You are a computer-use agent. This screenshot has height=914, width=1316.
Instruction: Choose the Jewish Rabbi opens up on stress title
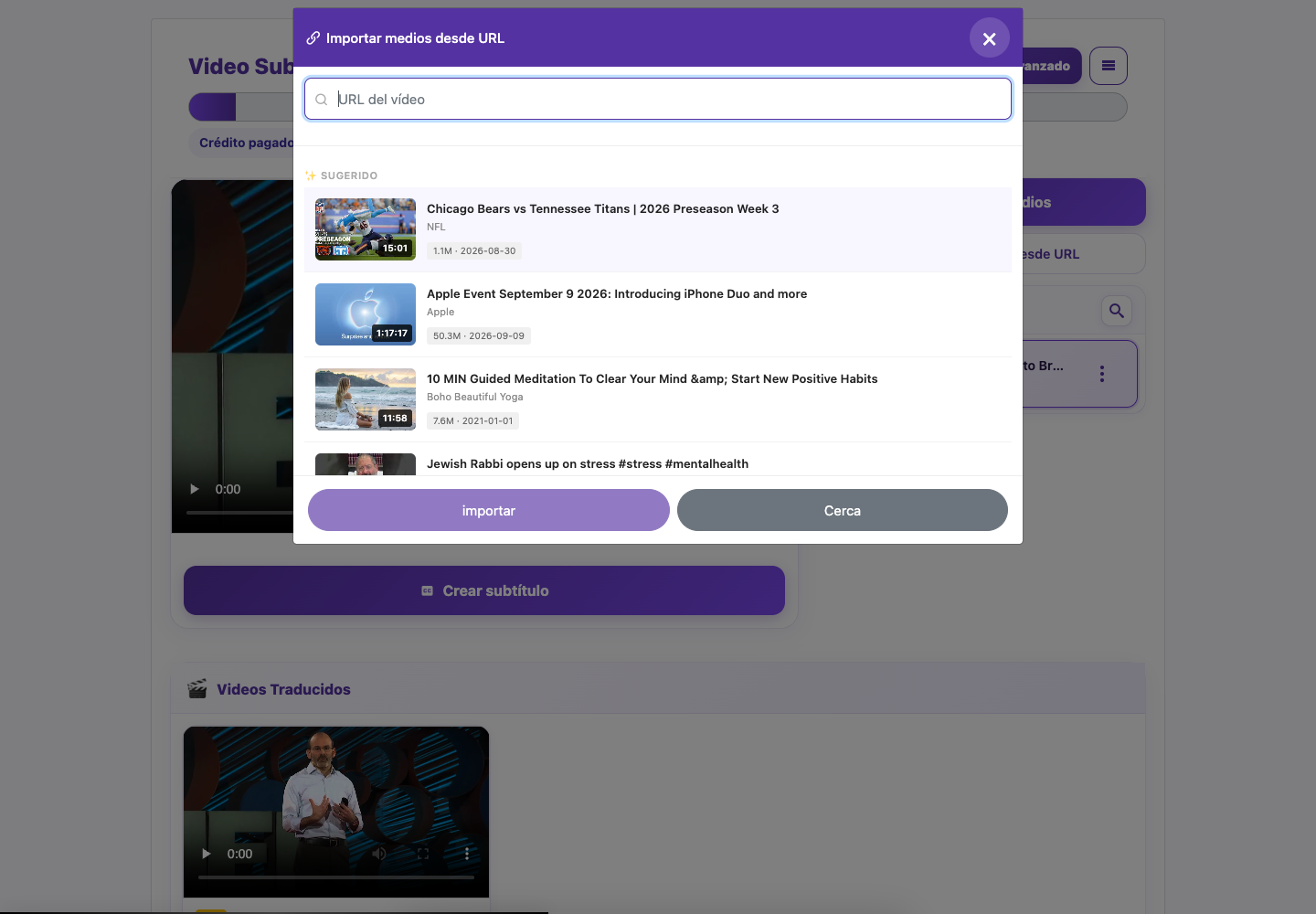pyautogui.click(x=588, y=463)
